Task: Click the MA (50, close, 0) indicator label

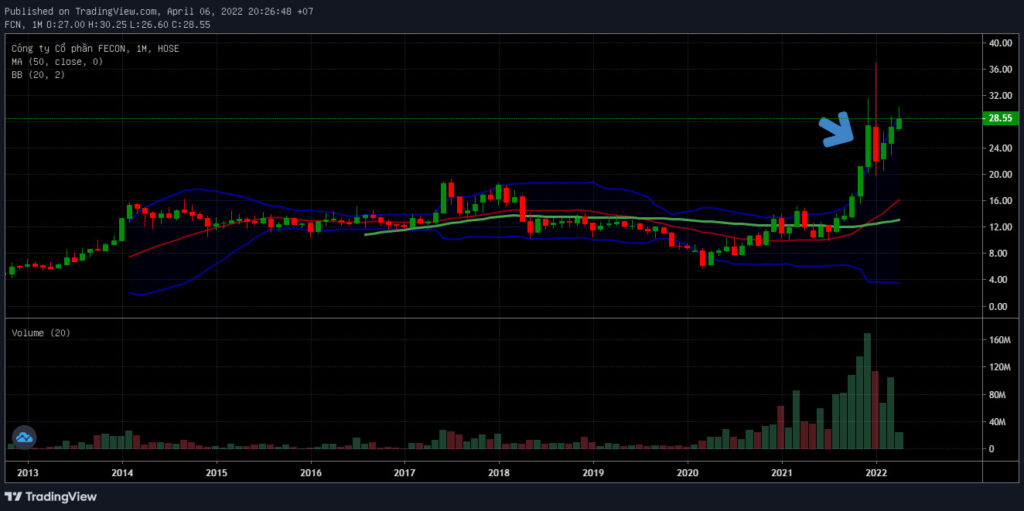Action: [x=57, y=61]
